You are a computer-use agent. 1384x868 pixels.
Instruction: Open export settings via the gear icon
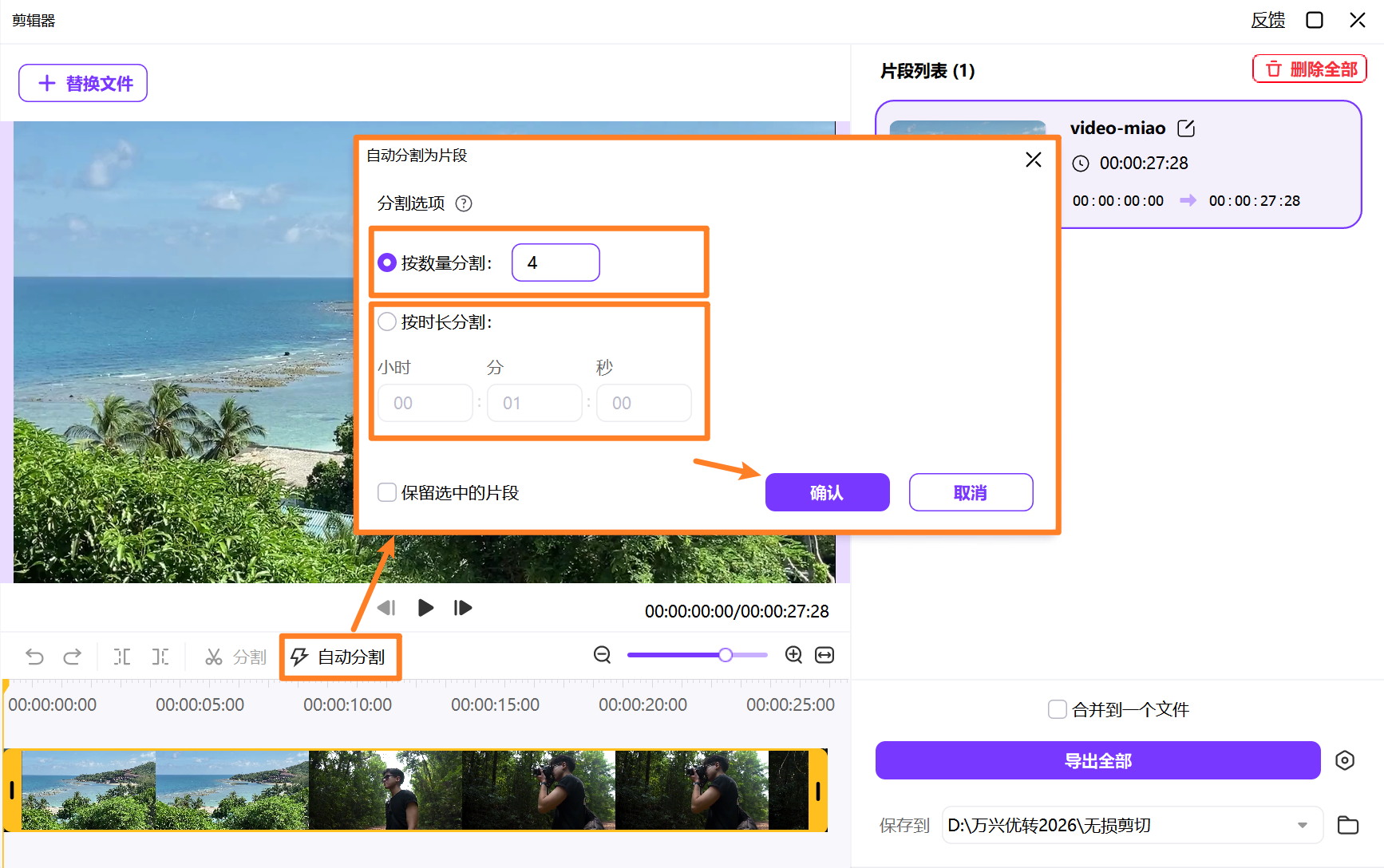(x=1345, y=760)
